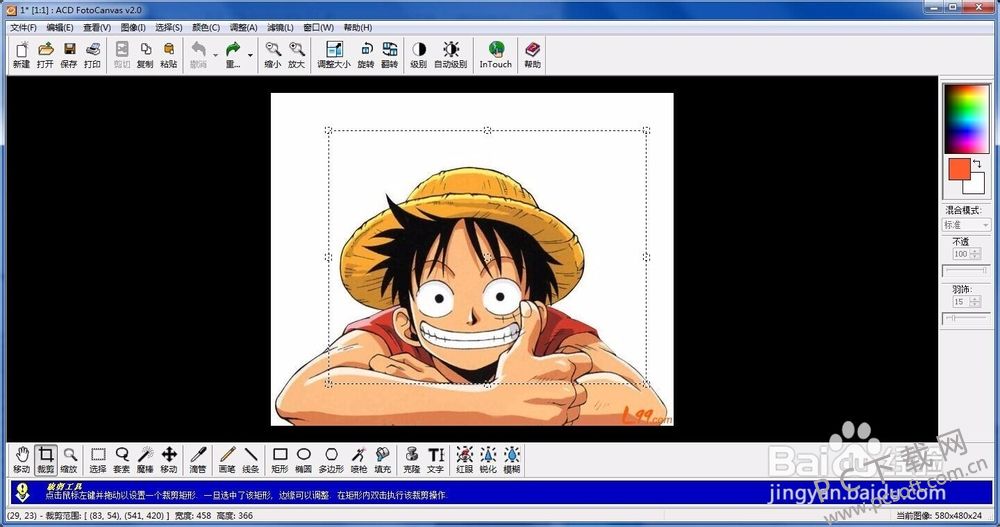The width and height of the screenshot is (1000, 527).
Task: Select the 裁剪 (Crop) tool
Action: point(45,459)
